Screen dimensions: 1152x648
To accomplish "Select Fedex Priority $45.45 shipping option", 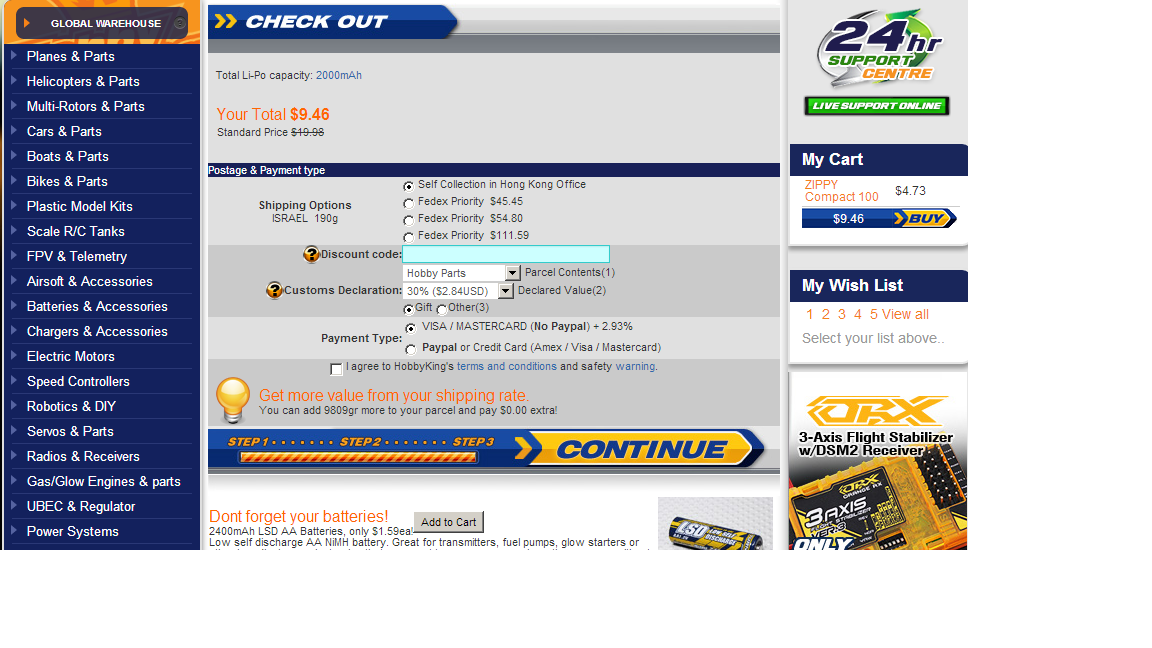I will point(408,203).
